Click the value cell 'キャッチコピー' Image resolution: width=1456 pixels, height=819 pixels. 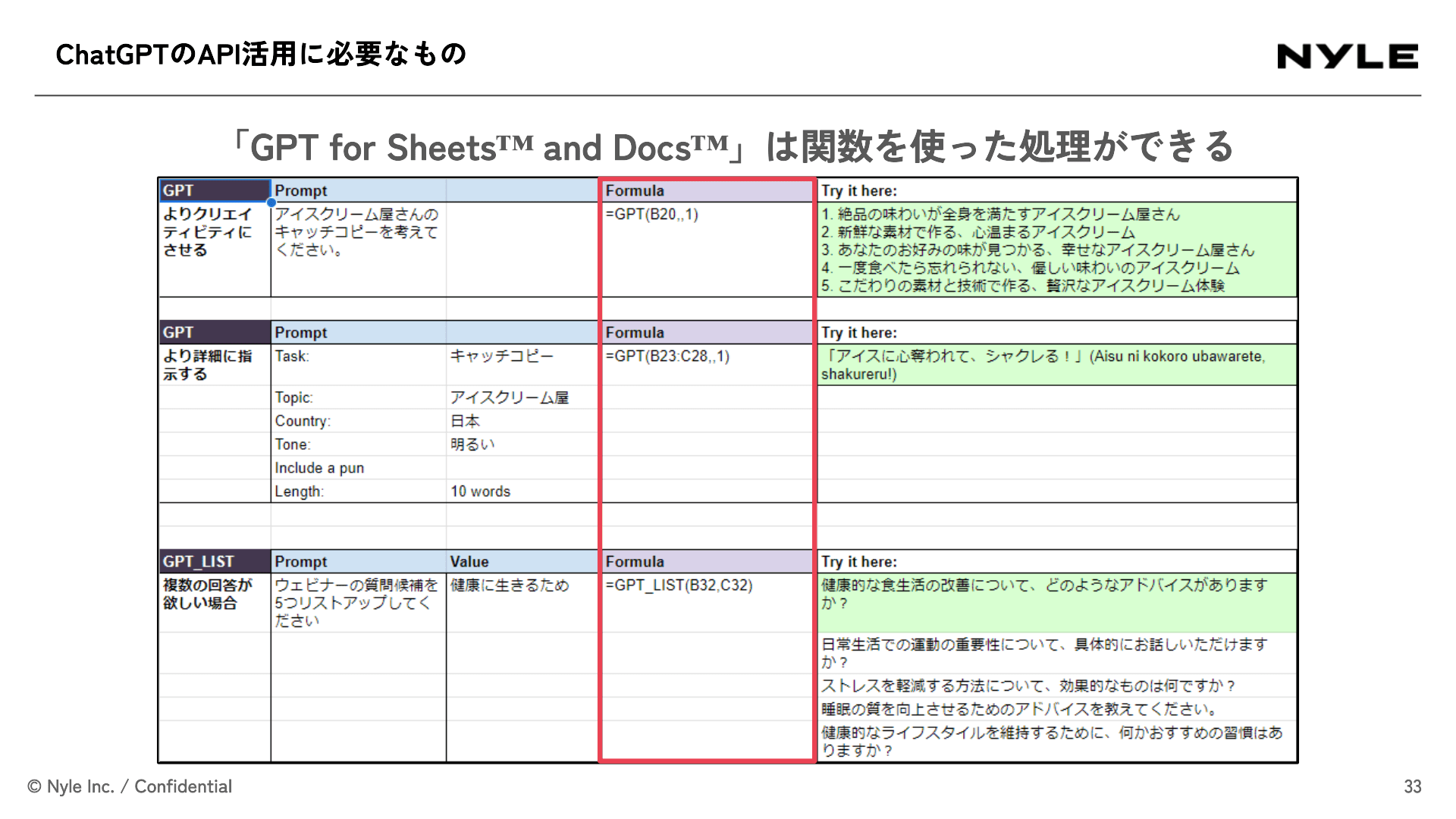[522, 365]
